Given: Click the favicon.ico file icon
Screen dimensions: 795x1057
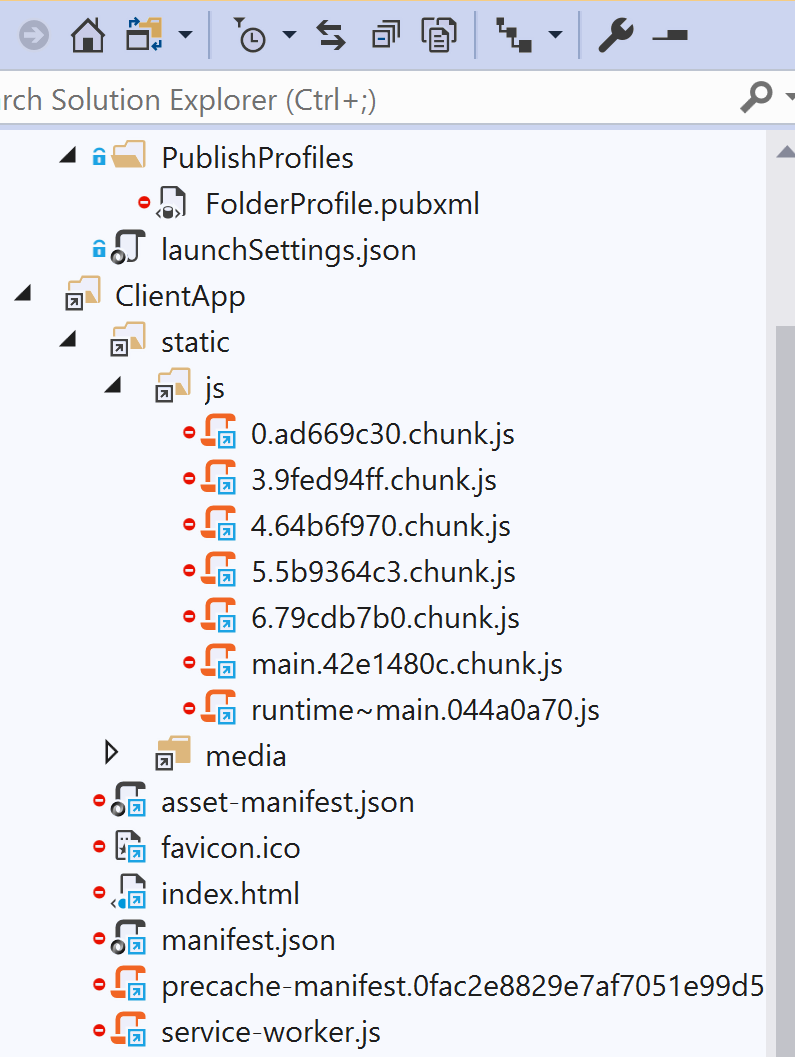Looking at the screenshot, I should click(x=129, y=845).
